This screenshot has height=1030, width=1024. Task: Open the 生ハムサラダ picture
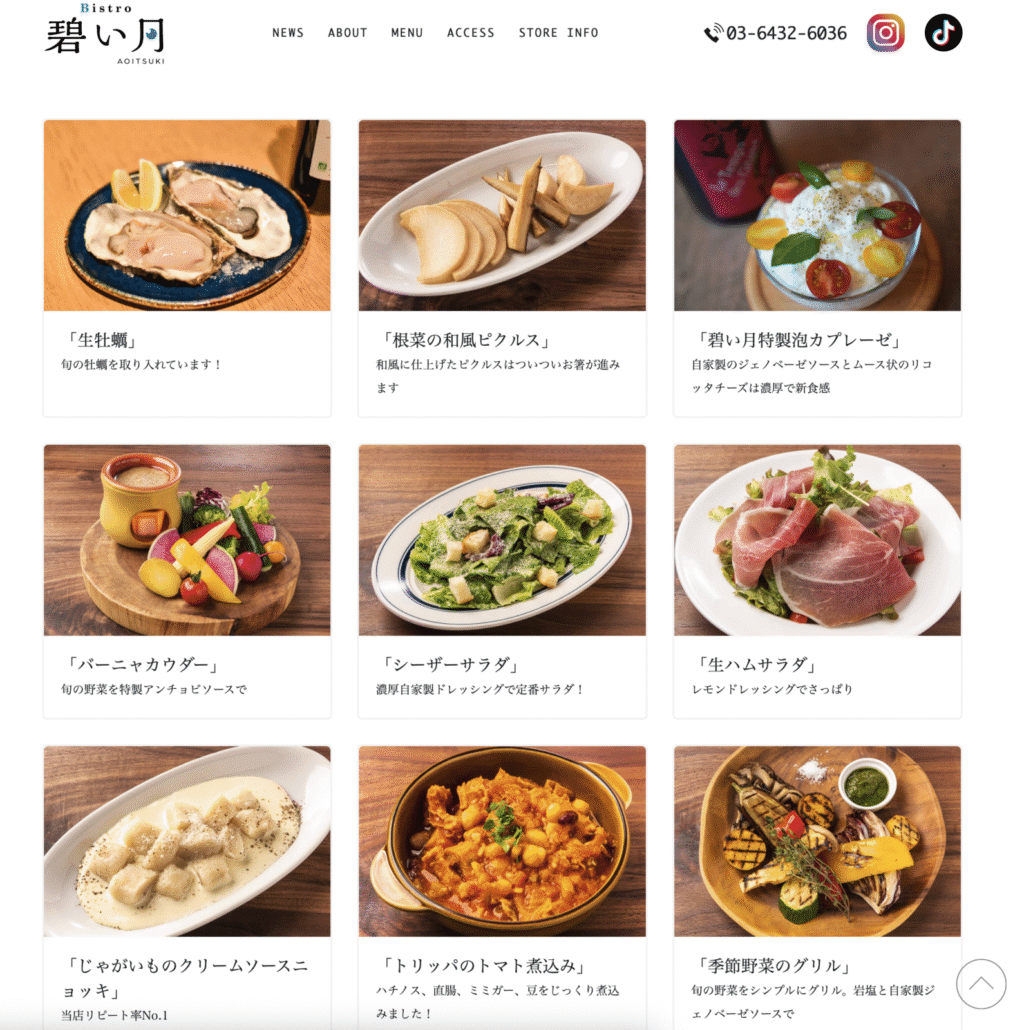click(x=817, y=540)
